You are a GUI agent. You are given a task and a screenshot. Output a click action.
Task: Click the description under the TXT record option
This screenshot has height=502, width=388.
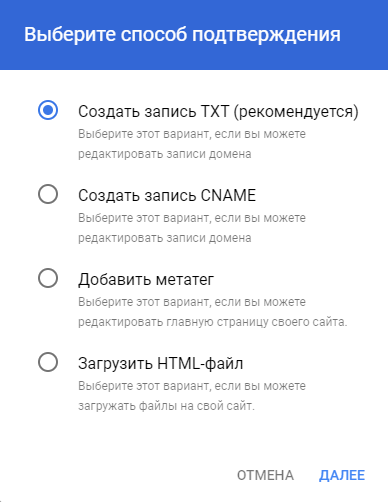[x=192, y=144]
